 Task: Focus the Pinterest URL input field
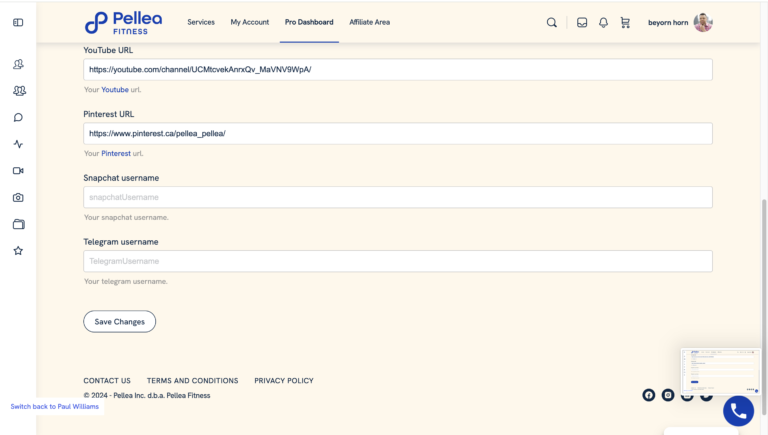(398, 133)
